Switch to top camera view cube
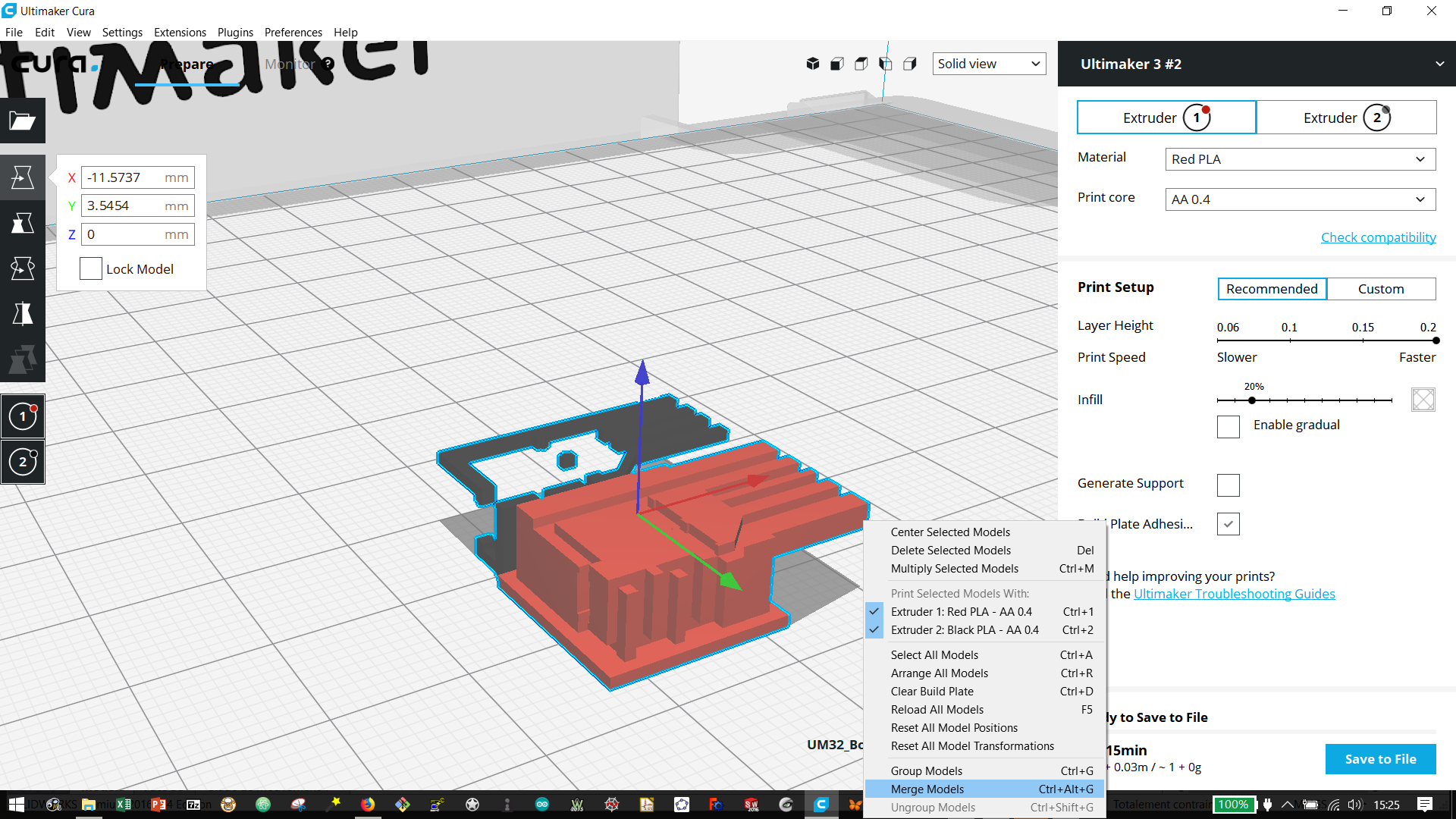The height and width of the screenshot is (819, 1456). click(861, 64)
